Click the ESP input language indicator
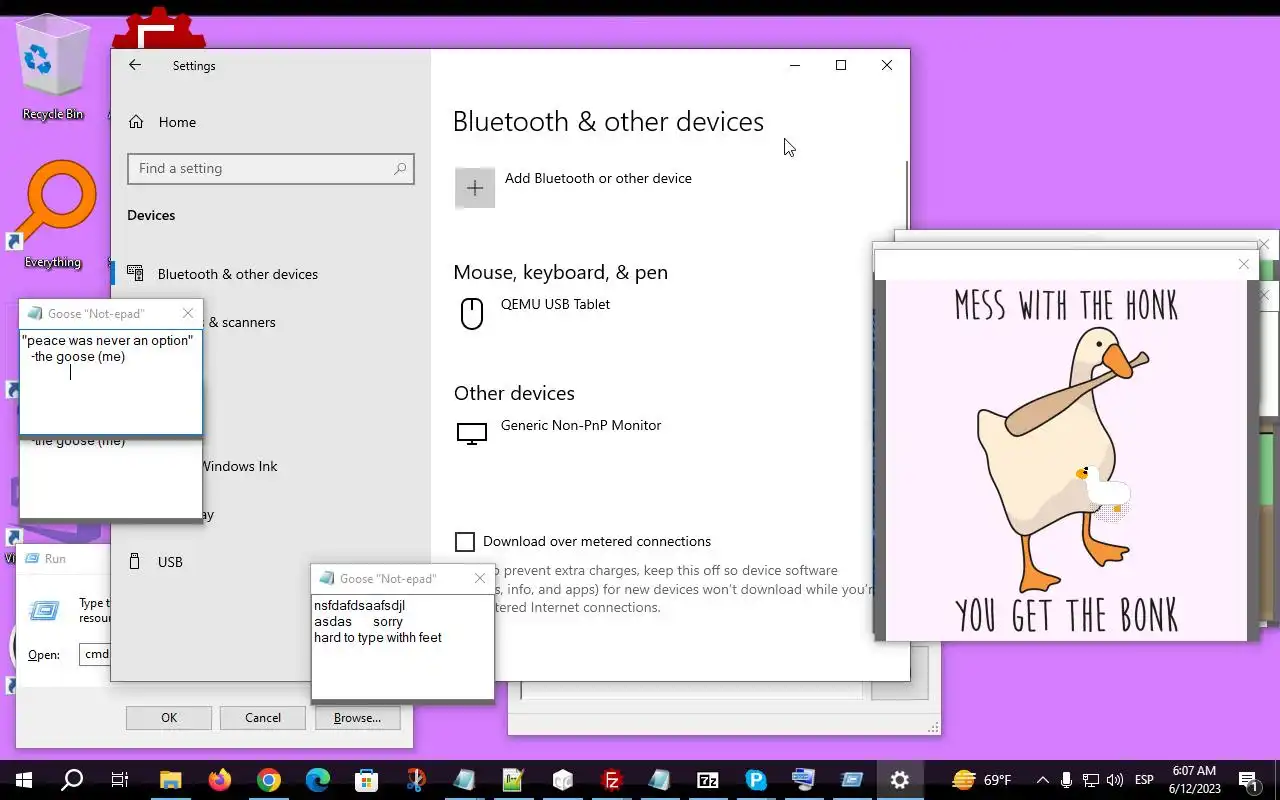 (1145, 780)
